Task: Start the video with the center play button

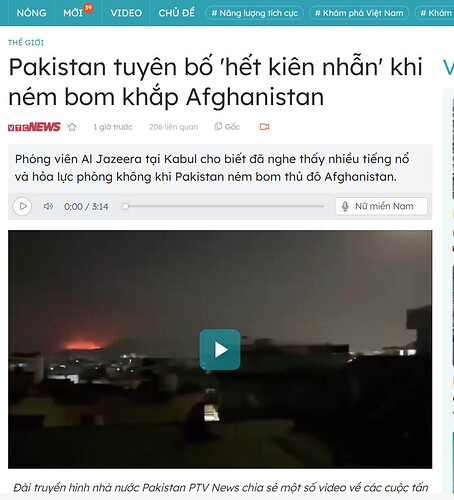Action: point(220,349)
